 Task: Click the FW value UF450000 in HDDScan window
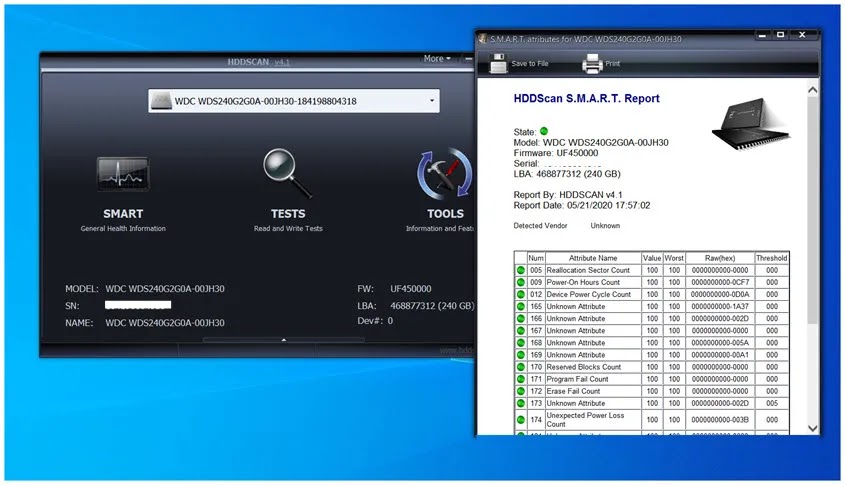(411, 289)
